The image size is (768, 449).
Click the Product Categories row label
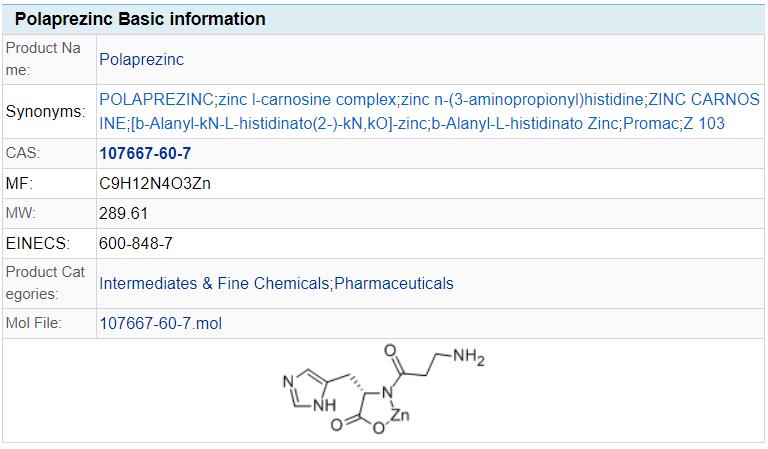[x=46, y=283]
